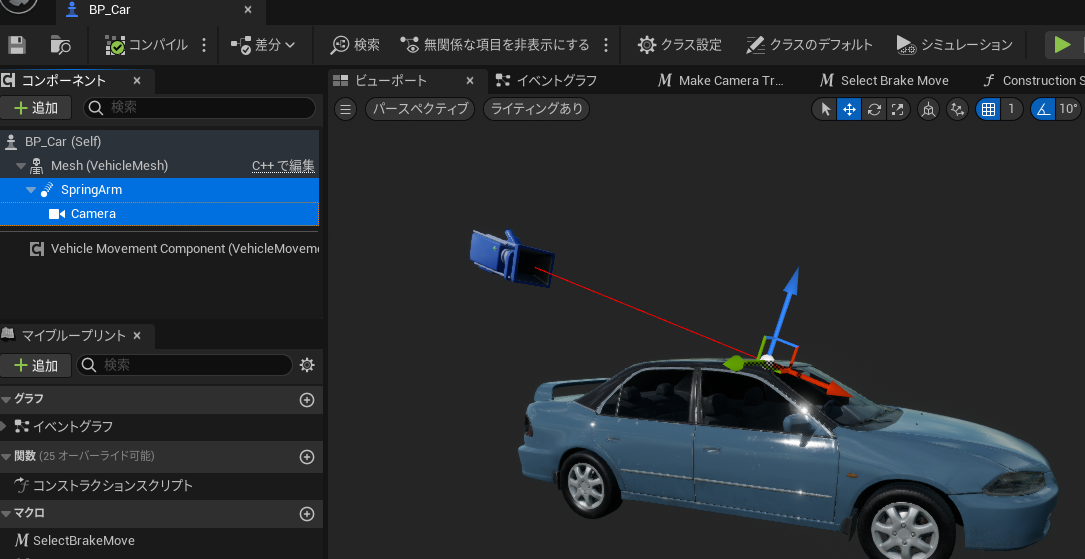1085x559 pixels.
Task: Open the Construction Script tab
Action: click(x=1034, y=81)
